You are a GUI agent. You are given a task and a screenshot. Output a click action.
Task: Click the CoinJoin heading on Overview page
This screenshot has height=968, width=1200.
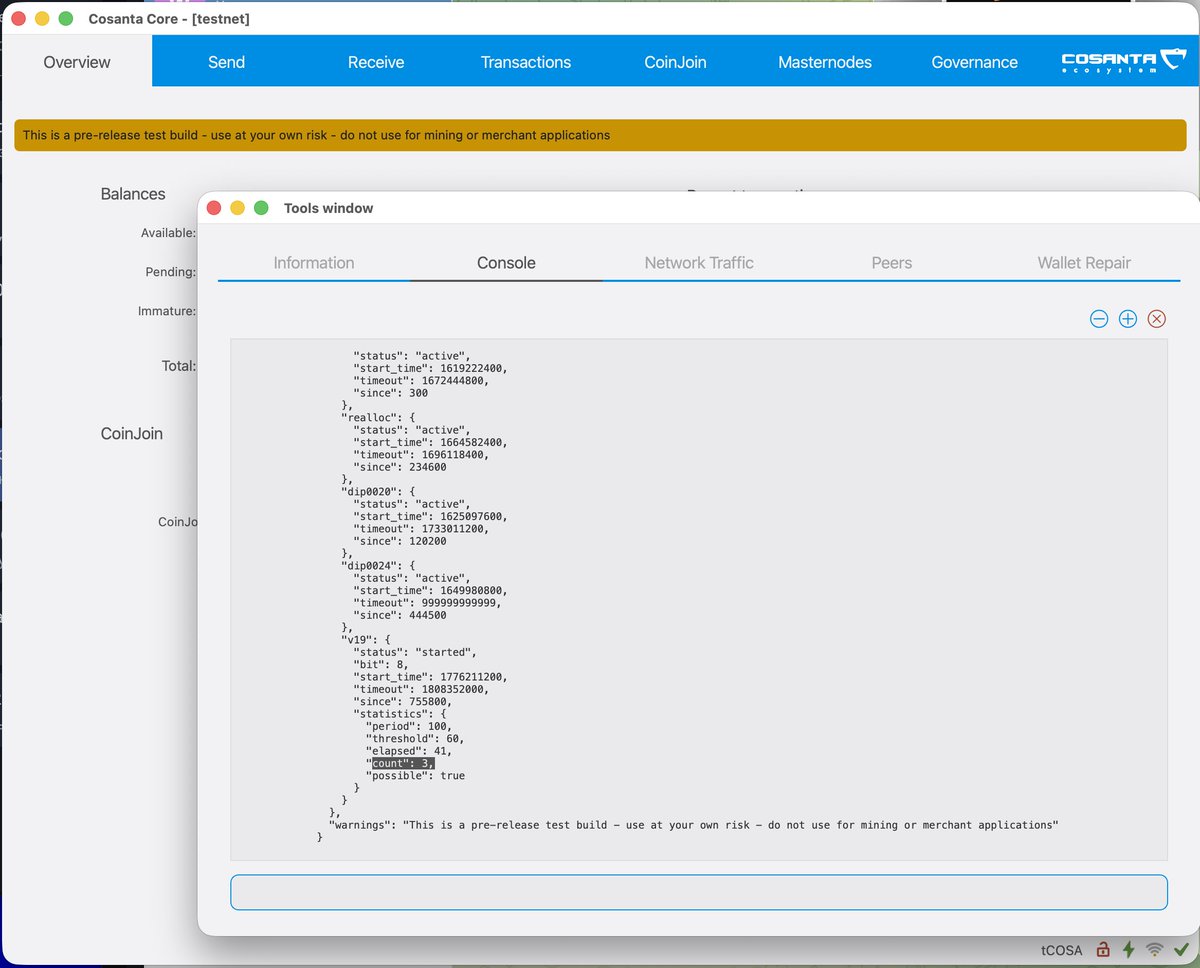coord(131,434)
